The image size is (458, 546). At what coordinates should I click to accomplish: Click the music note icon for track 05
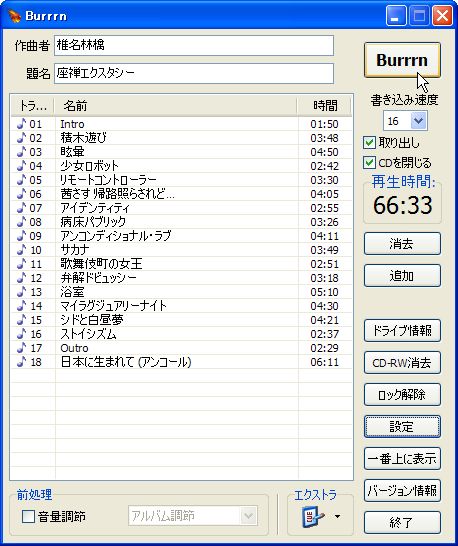(22, 180)
